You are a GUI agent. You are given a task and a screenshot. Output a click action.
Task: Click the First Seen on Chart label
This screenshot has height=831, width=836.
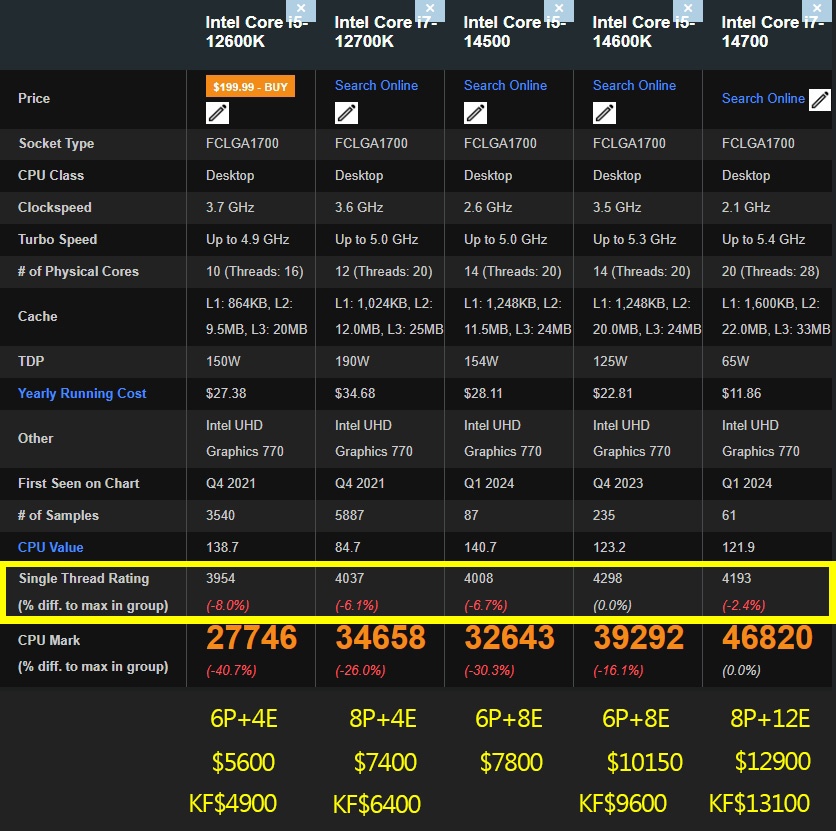79,483
